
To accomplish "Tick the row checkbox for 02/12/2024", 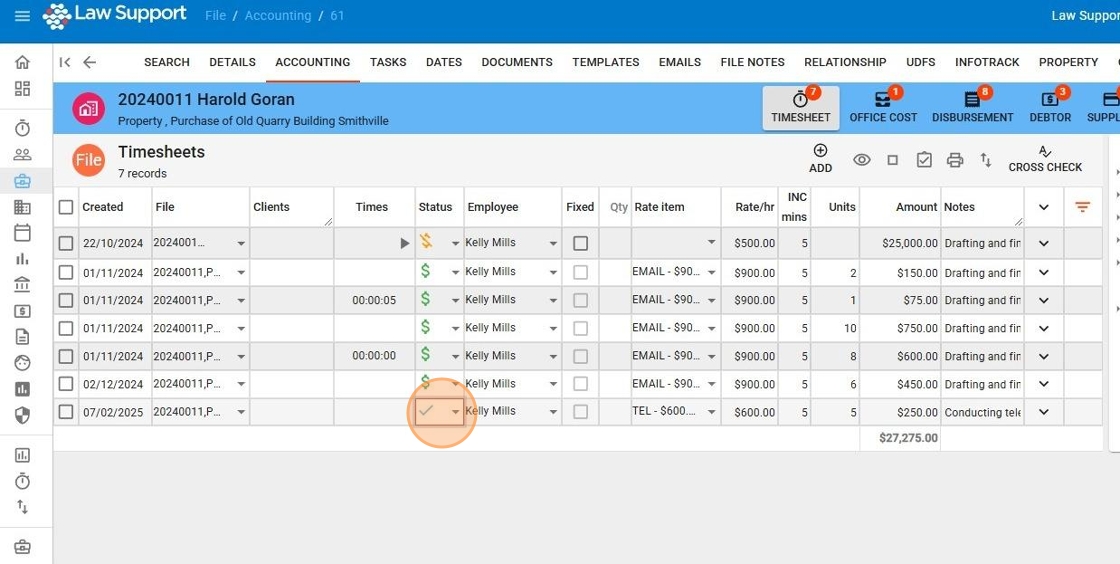I will tap(66, 384).
